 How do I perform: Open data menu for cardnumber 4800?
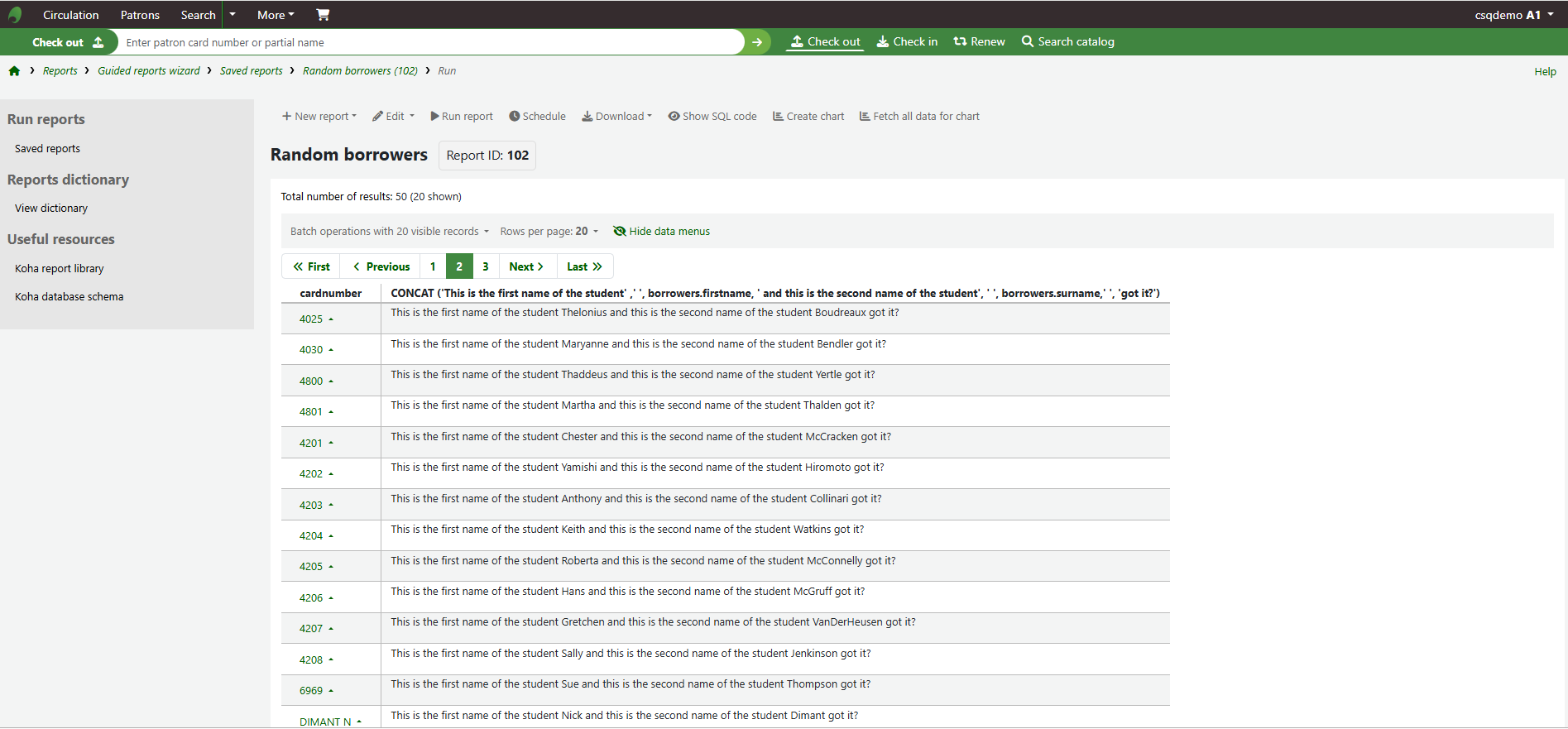[x=316, y=381]
